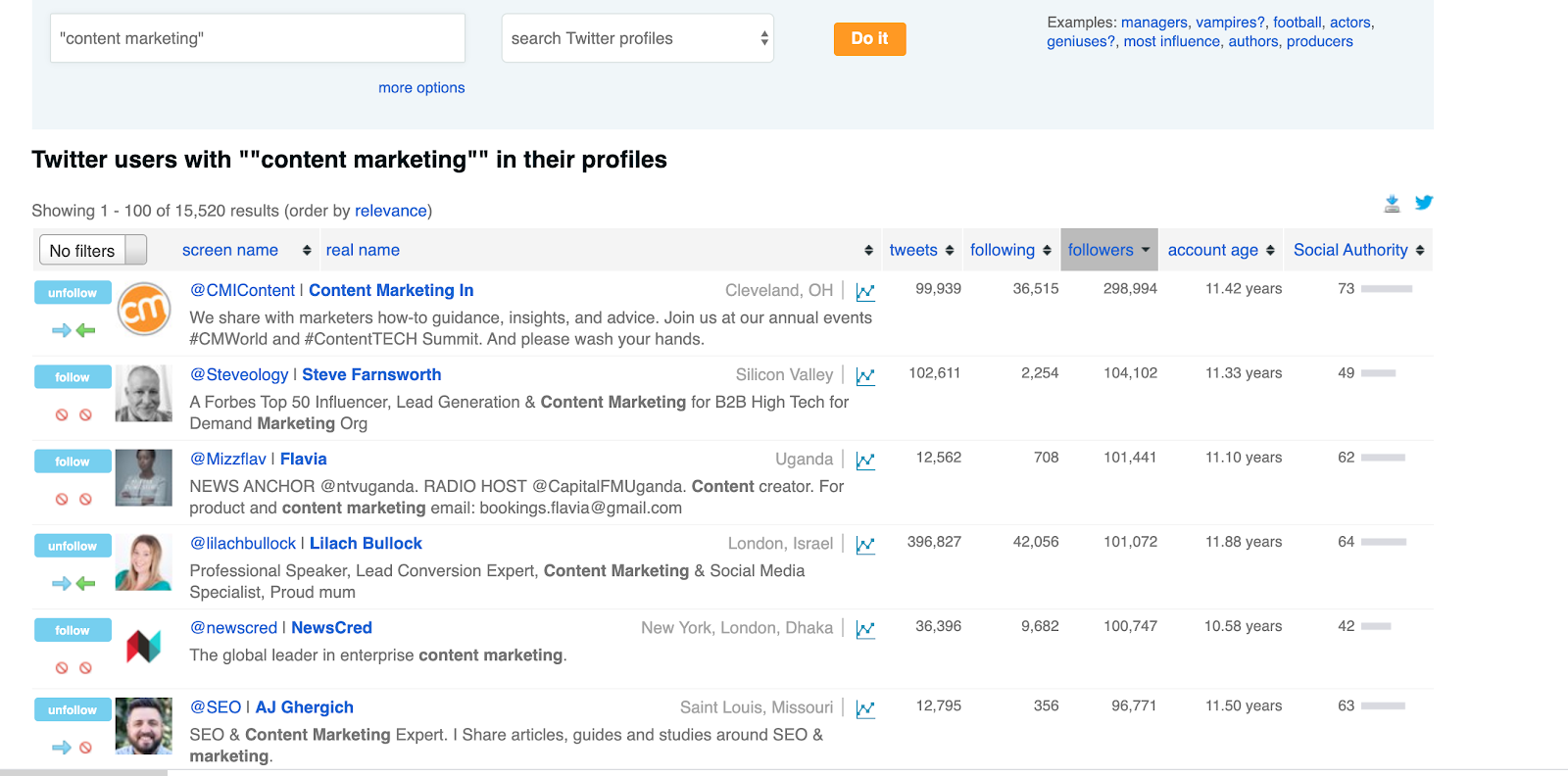The height and width of the screenshot is (776, 1568).
Task: Toggle follow button for @Mizzflav
Action: coord(73,461)
